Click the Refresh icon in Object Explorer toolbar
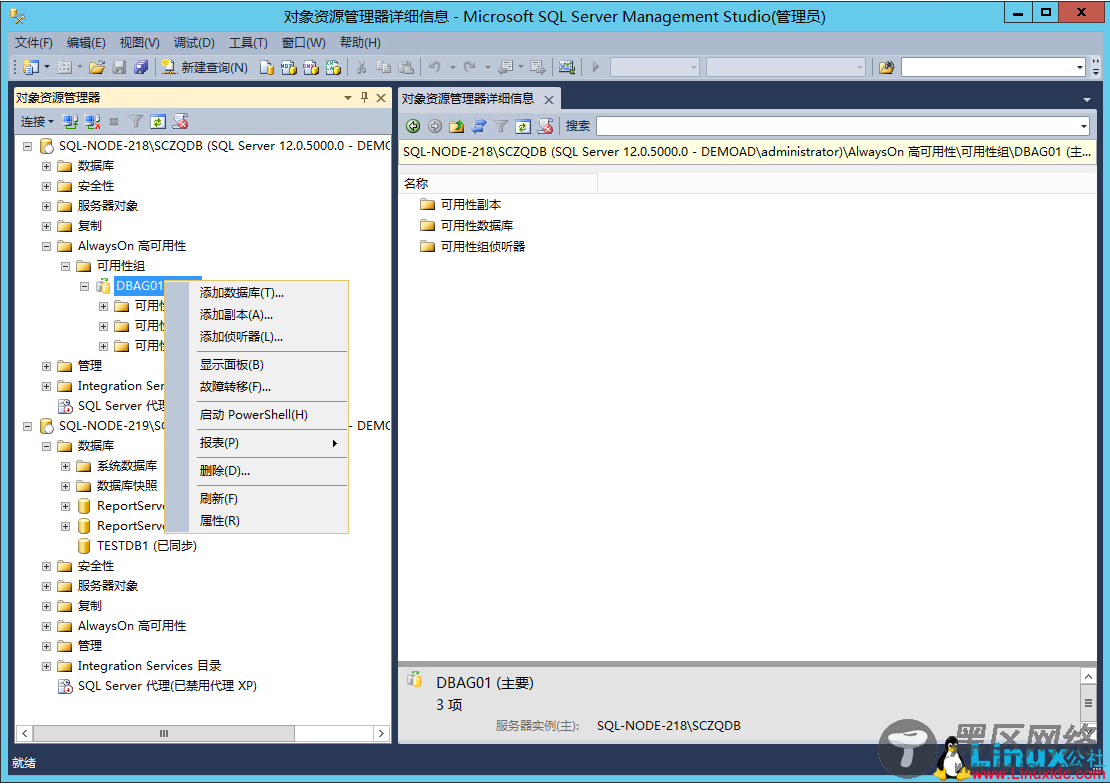 point(158,122)
